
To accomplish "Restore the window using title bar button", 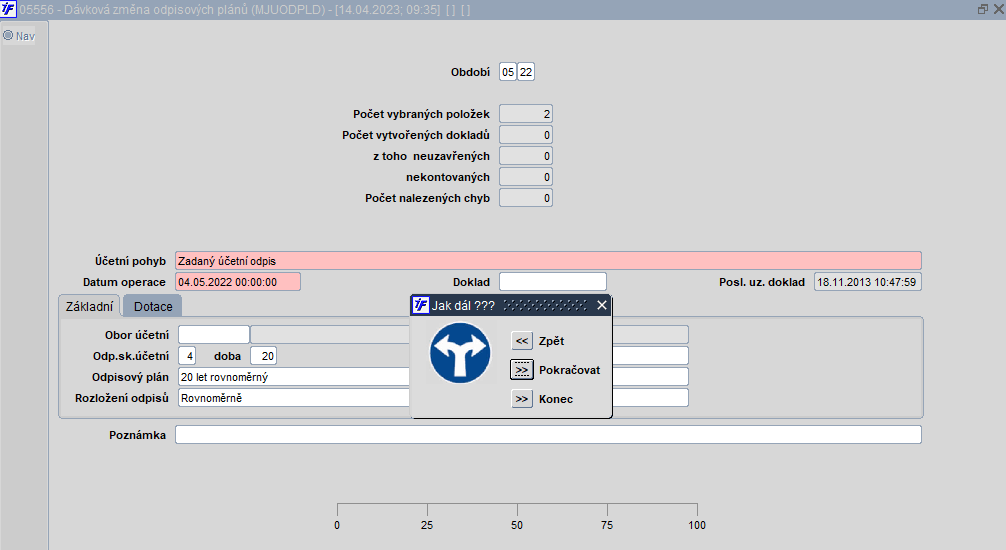I will click(x=982, y=9).
